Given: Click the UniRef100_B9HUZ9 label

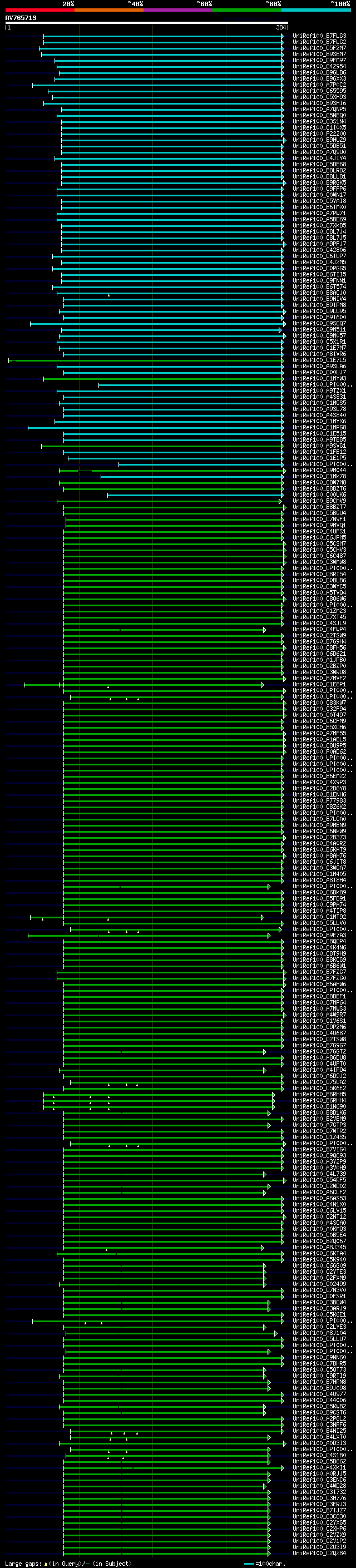Looking at the screenshot, I should click(319, 140).
